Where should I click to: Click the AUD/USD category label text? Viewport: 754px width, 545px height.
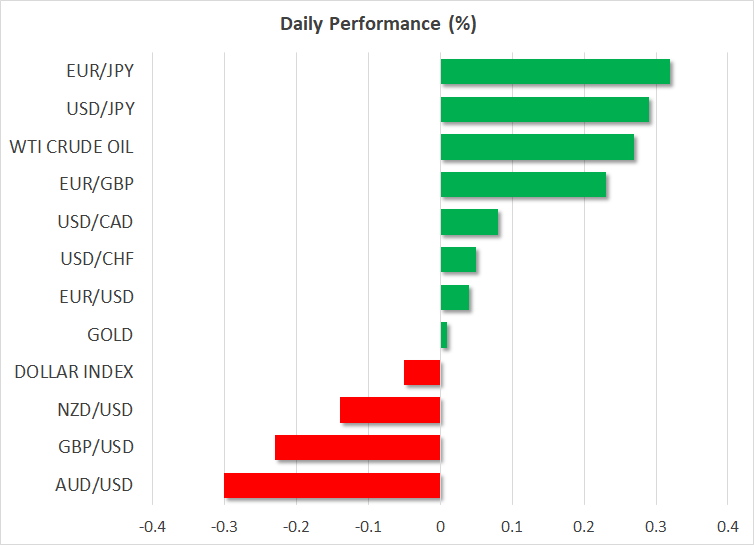click(x=99, y=485)
